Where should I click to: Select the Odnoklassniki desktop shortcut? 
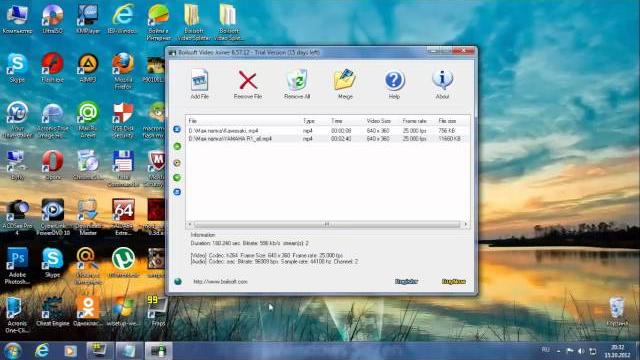coord(88,311)
